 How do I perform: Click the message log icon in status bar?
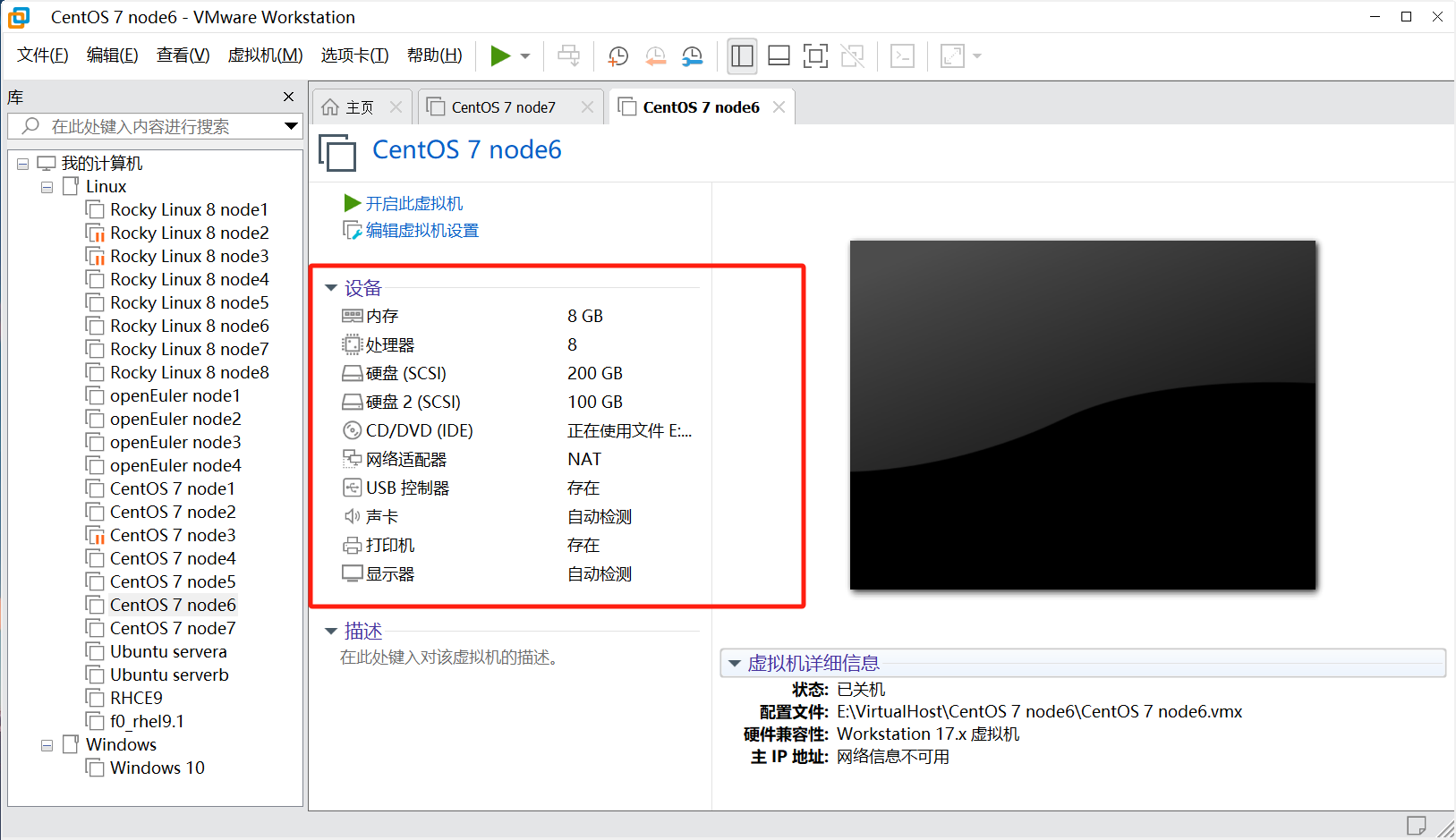(x=1416, y=825)
